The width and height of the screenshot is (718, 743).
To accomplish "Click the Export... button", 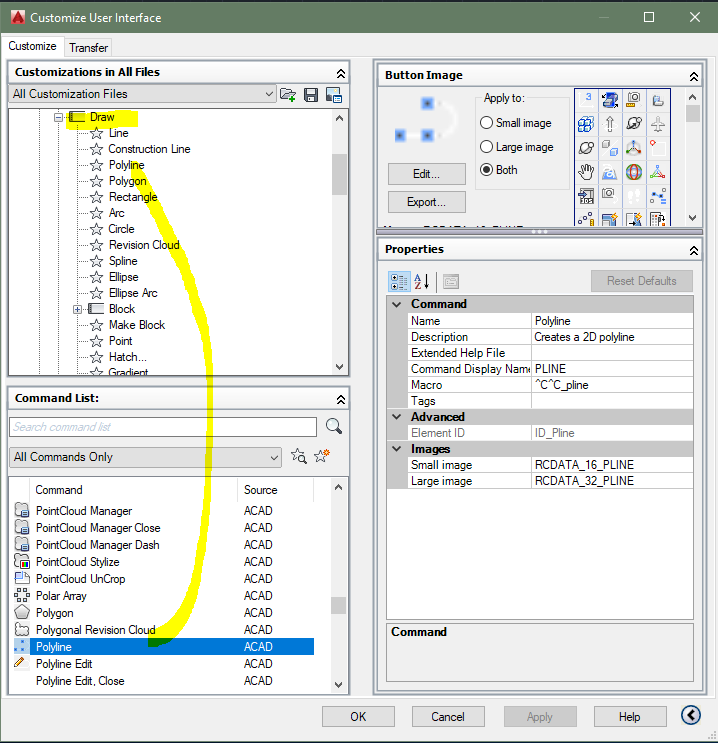I will [427, 202].
